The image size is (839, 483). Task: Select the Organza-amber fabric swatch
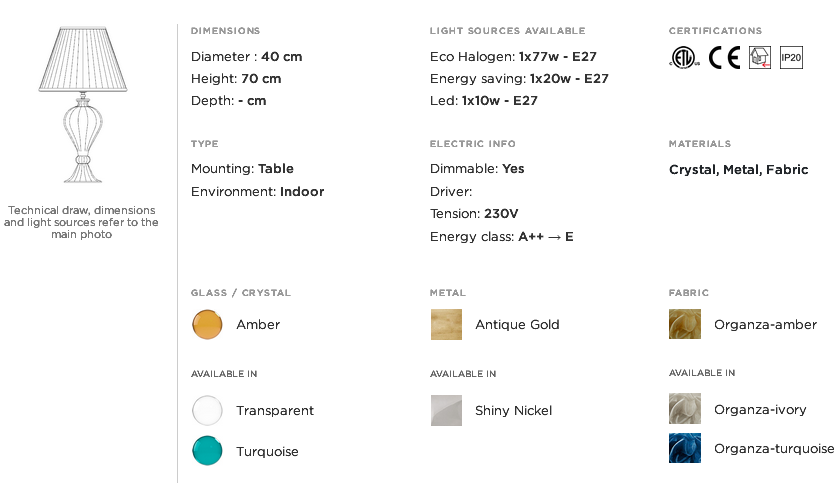coord(685,324)
